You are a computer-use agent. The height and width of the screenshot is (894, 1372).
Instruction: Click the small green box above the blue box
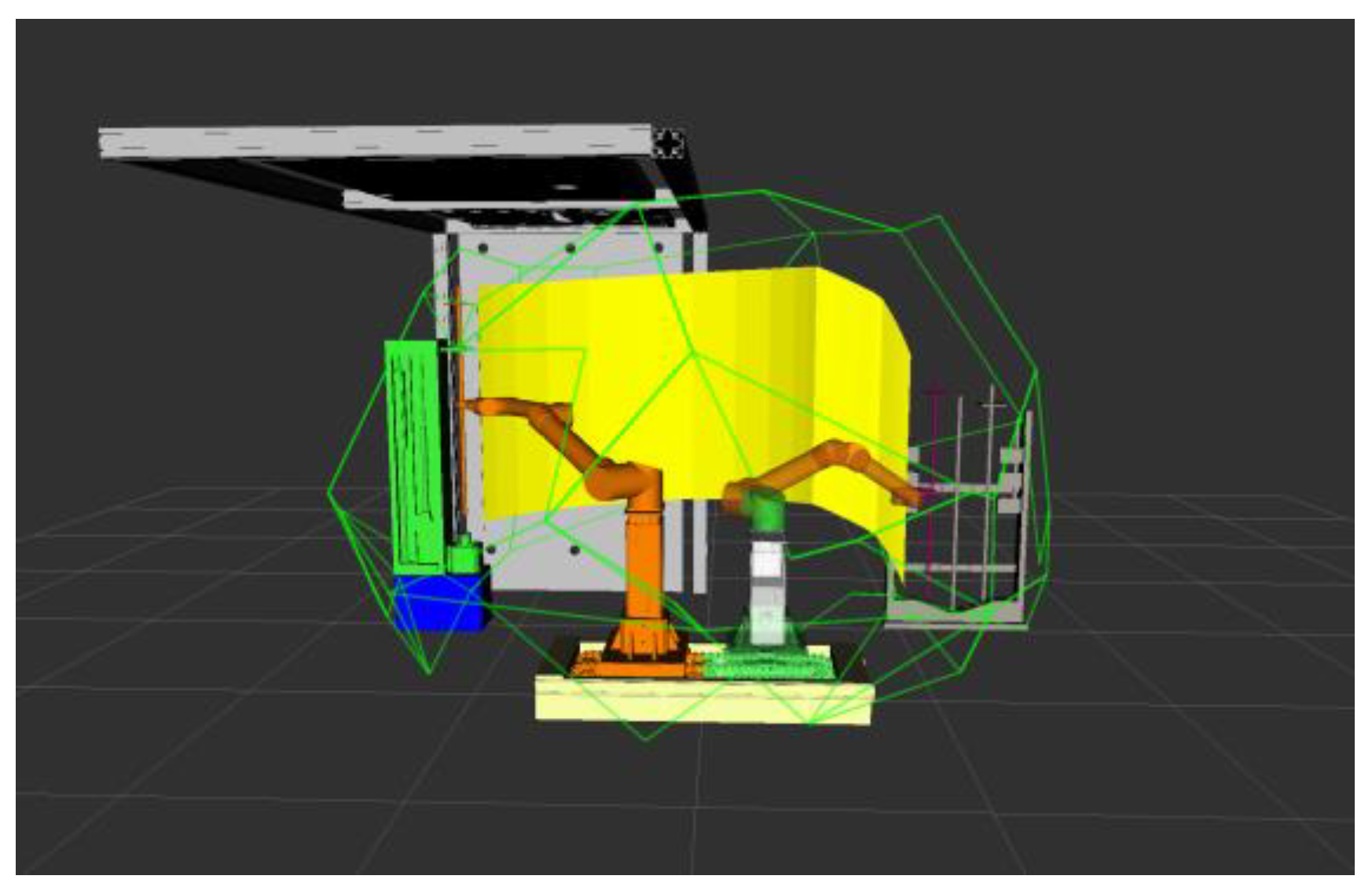coord(465,556)
